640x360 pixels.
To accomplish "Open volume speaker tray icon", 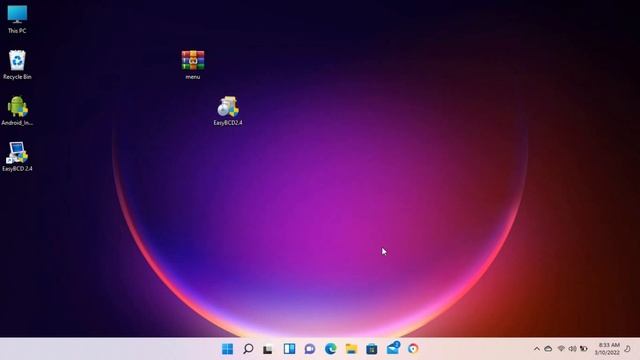I will pos(573,349).
